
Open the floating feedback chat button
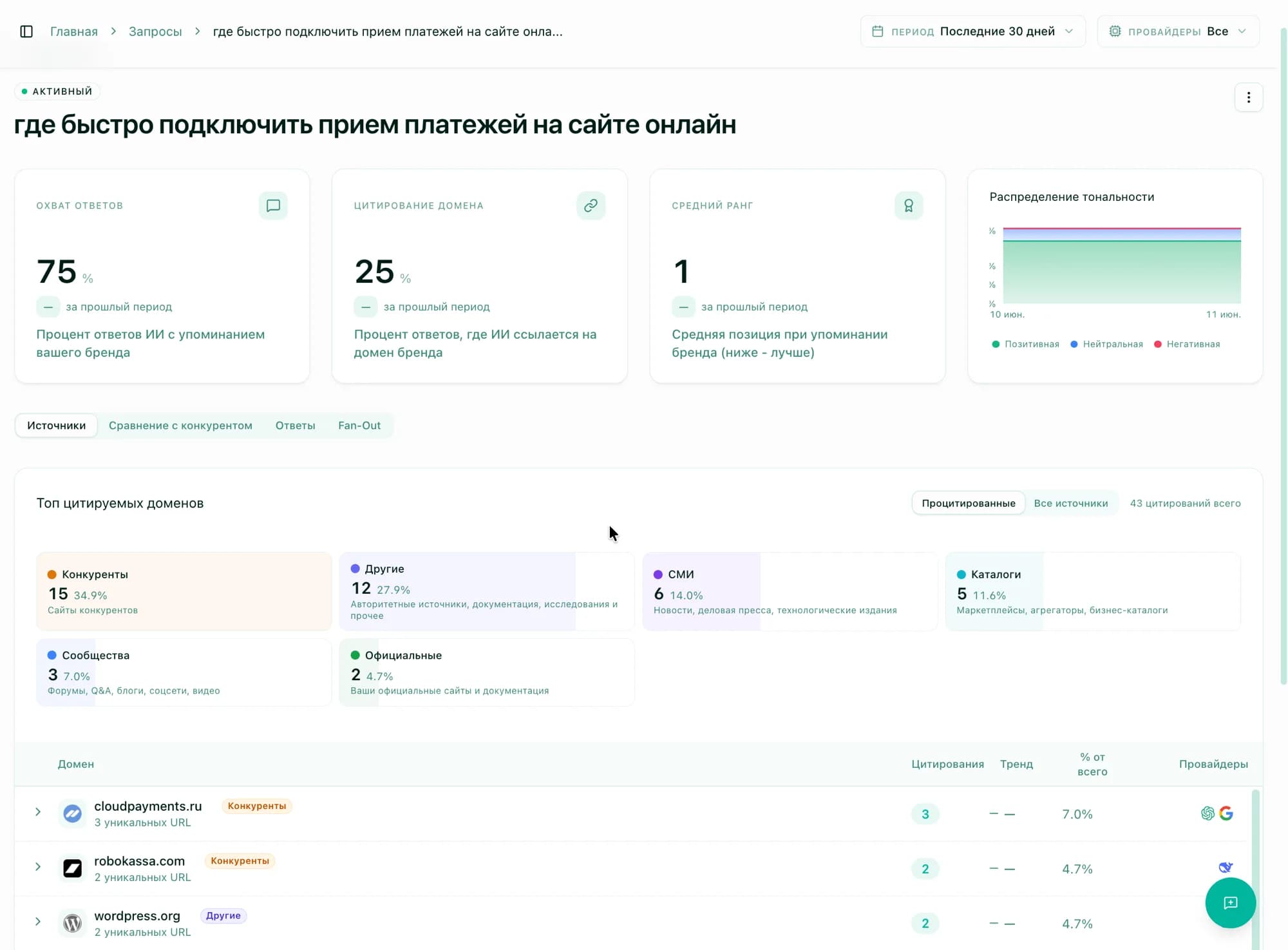(1230, 902)
